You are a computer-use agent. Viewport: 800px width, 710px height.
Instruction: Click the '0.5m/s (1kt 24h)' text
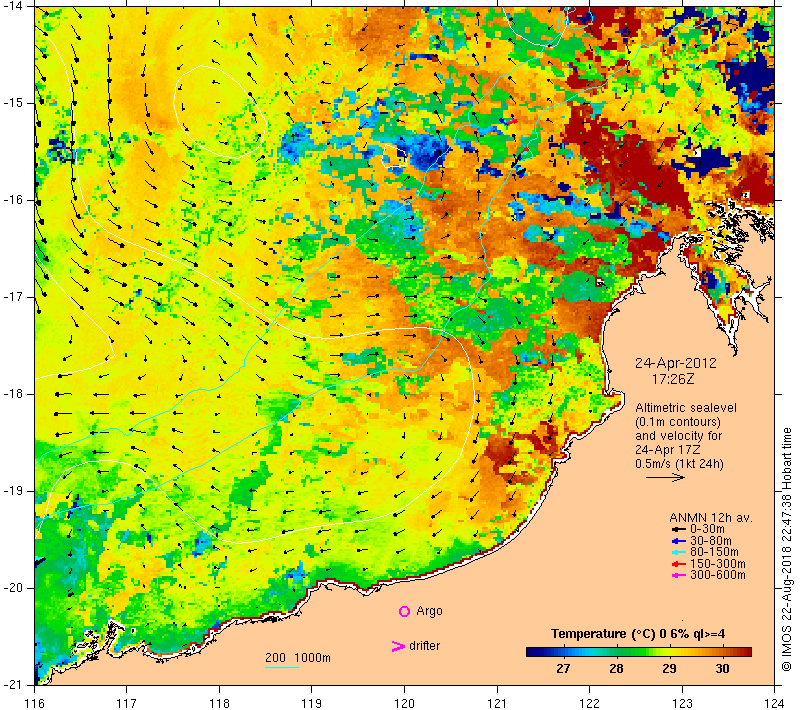click(679, 464)
